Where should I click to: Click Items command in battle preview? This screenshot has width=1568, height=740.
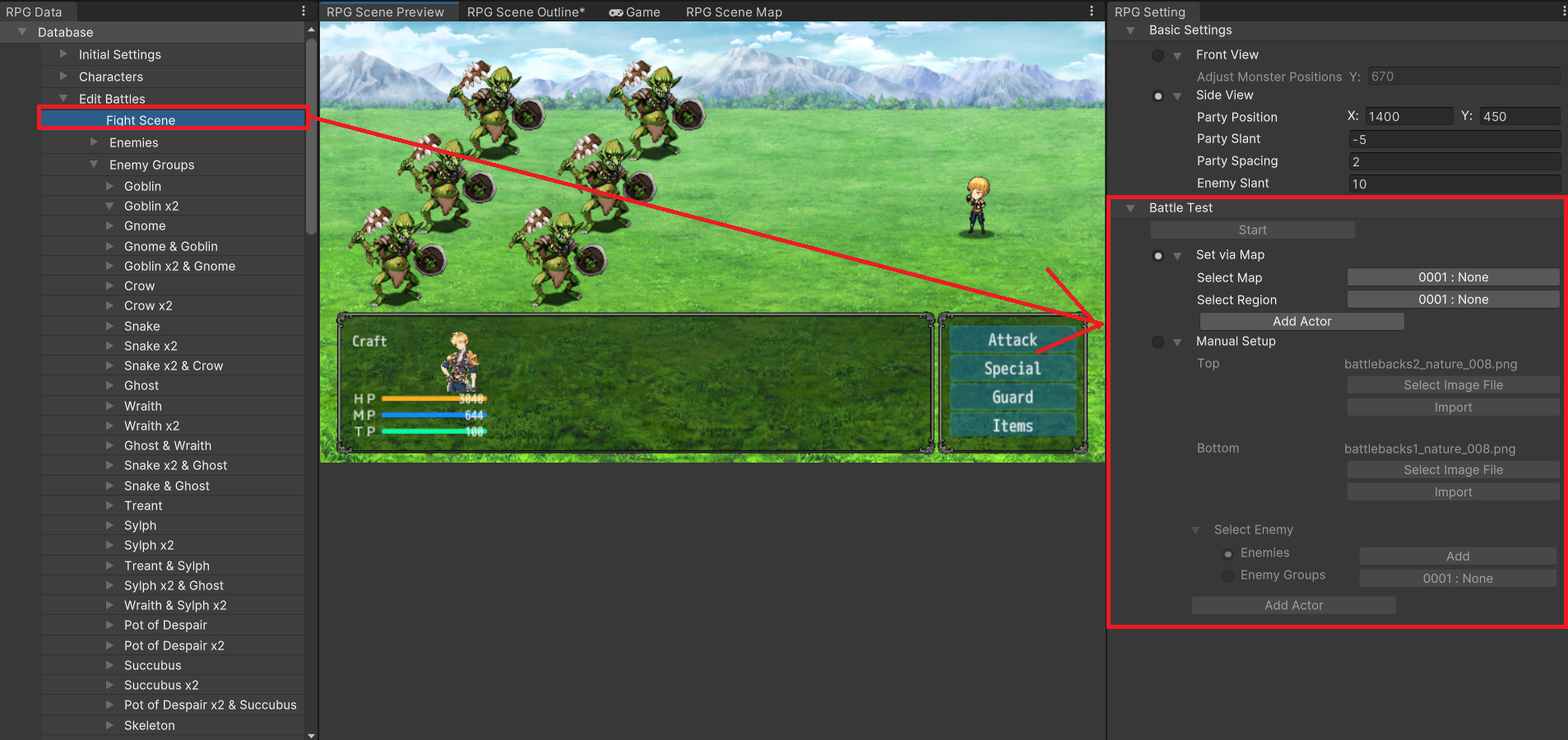coord(1013,426)
